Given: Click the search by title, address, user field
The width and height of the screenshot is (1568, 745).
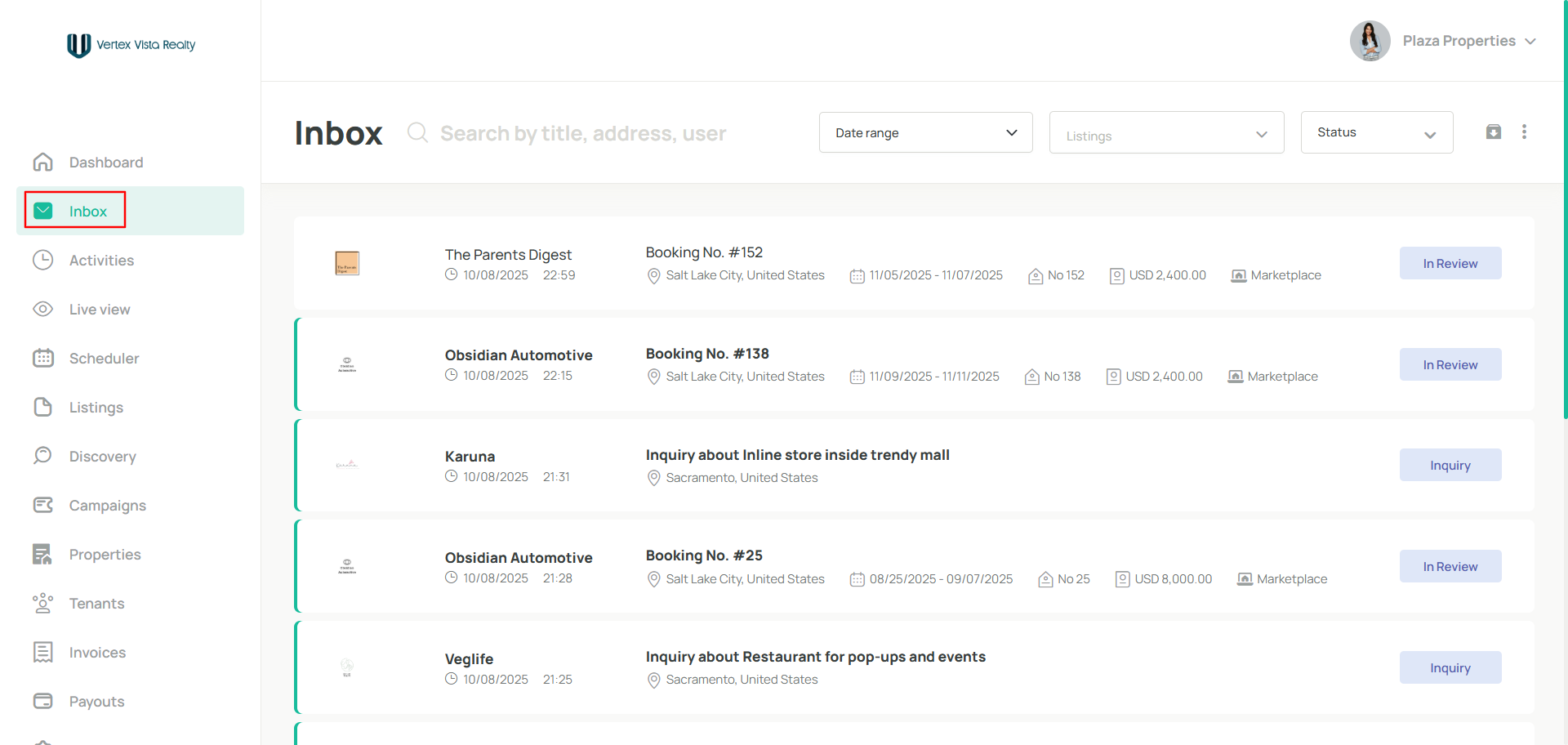Looking at the screenshot, I should (x=583, y=133).
